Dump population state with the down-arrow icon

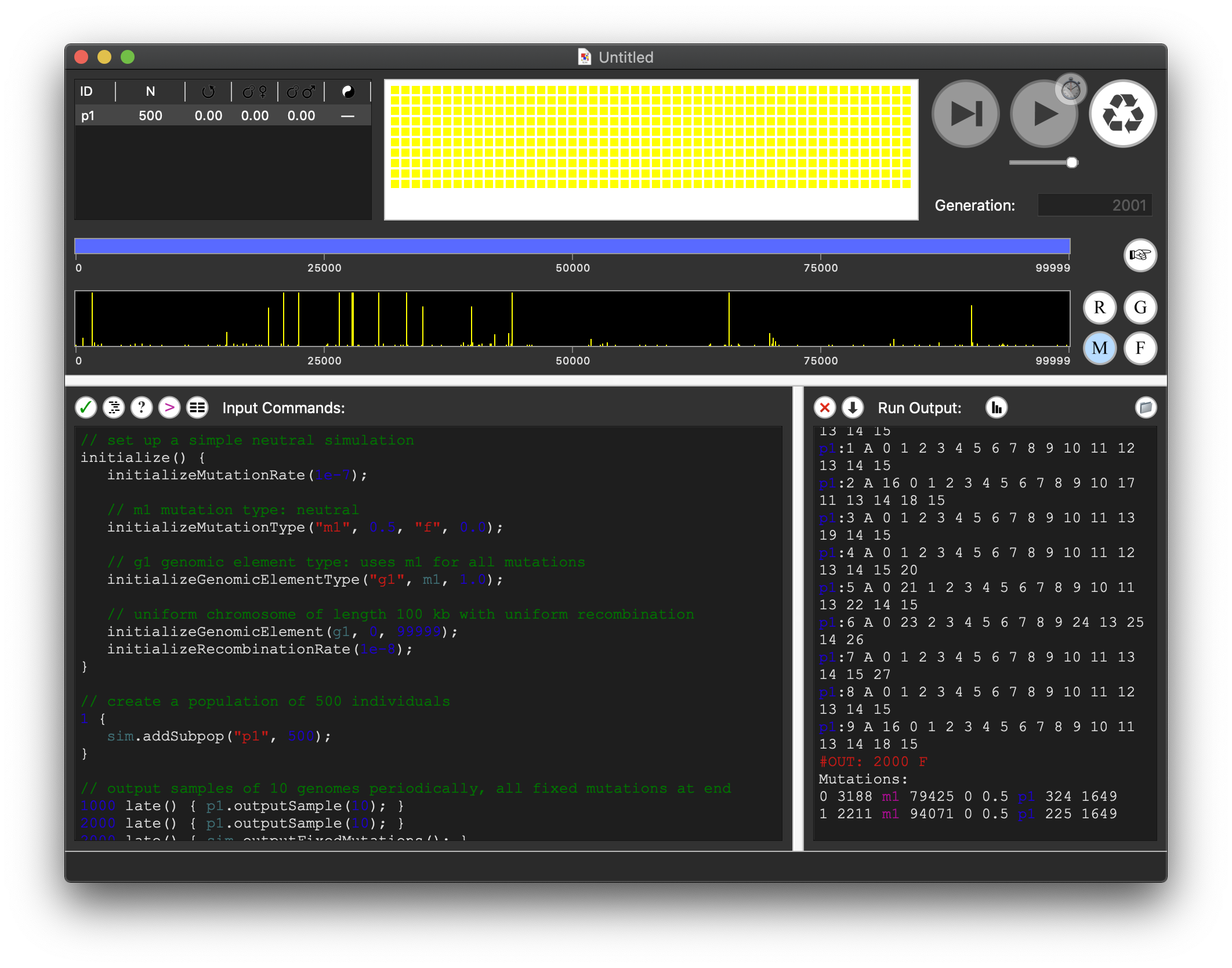coord(852,407)
